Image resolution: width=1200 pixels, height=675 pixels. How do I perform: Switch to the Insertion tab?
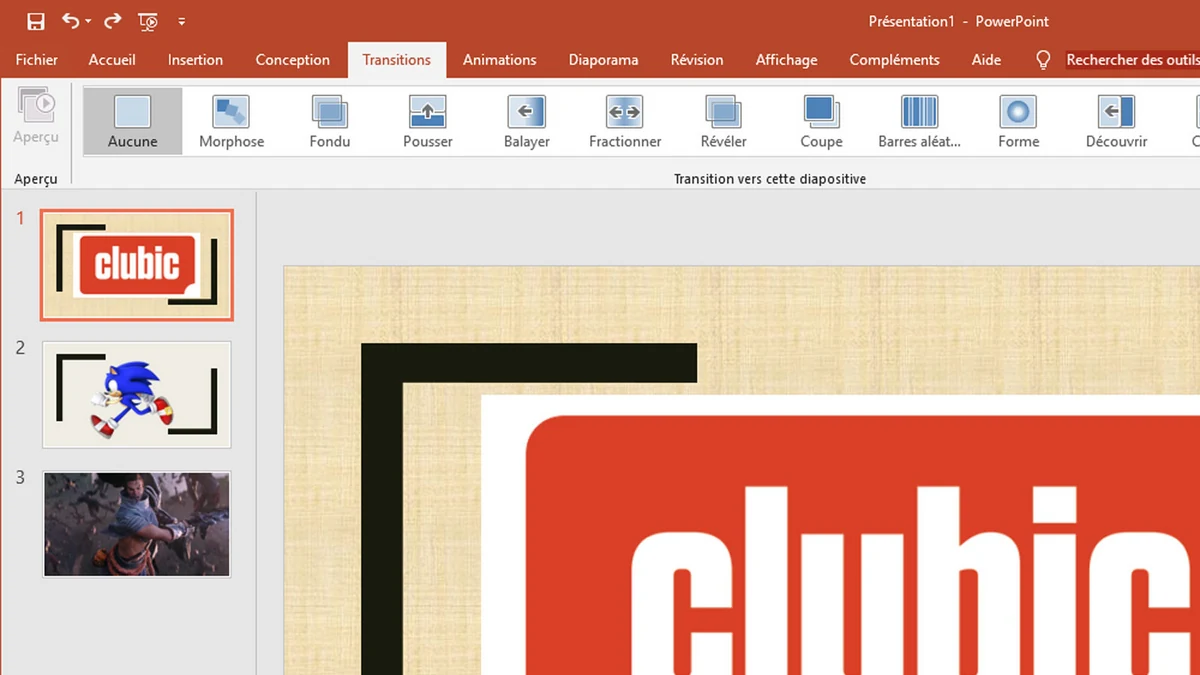[x=195, y=60]
